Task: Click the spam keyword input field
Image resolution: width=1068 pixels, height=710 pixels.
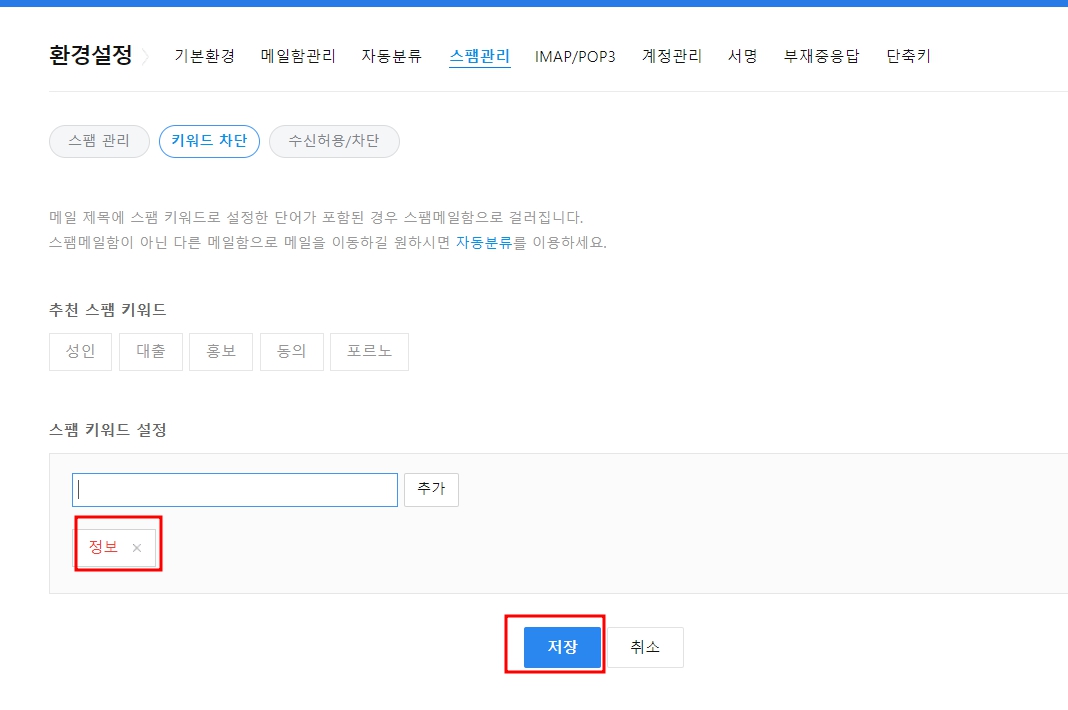Action: click(234, 489)
